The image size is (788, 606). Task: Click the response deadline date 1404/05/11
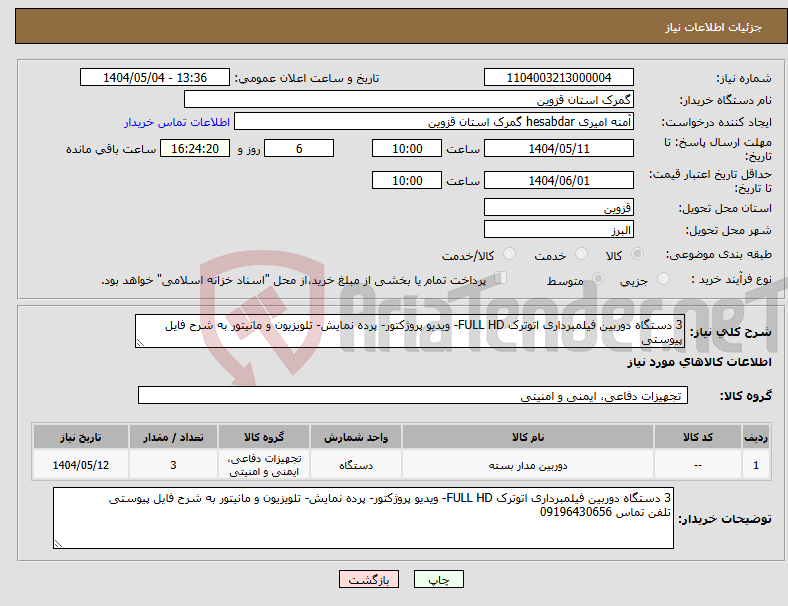point(558,148)
